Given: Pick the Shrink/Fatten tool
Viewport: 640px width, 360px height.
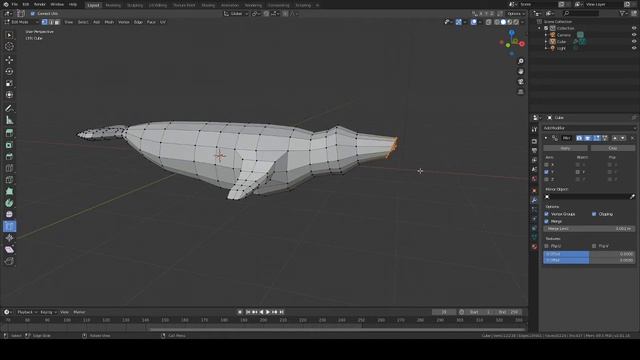Looking at the screenshot, I should 9,238.
